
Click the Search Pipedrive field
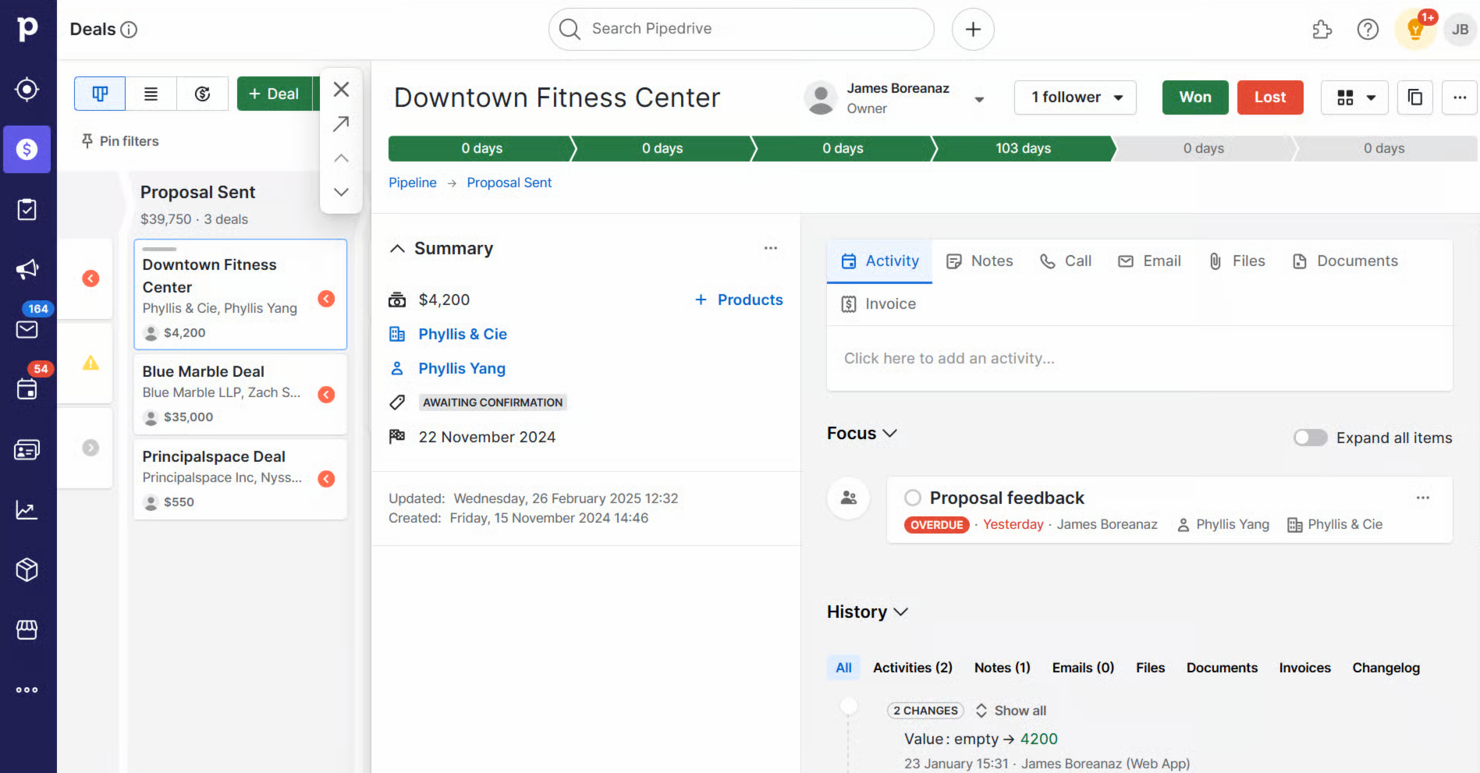click(x=741, y=29)
